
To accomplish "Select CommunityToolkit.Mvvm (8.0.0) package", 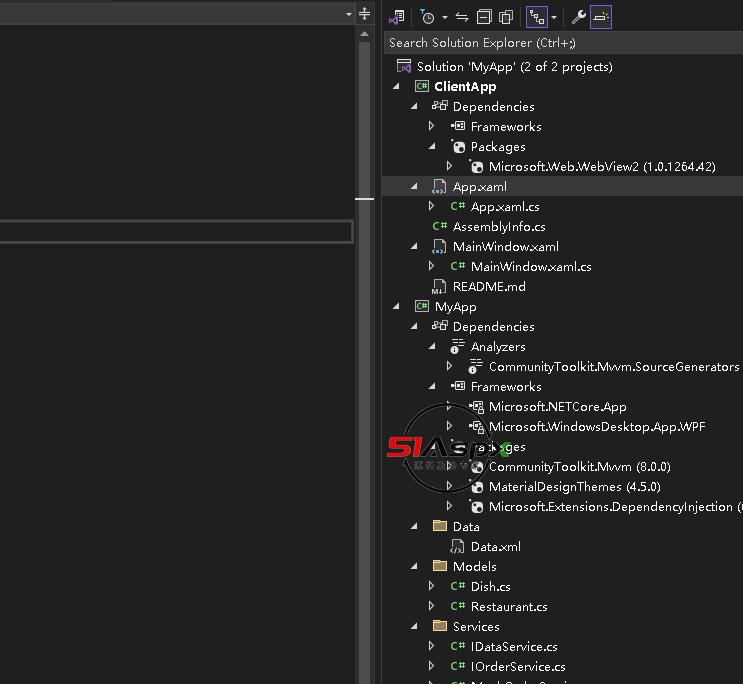I will coord(580,466).
